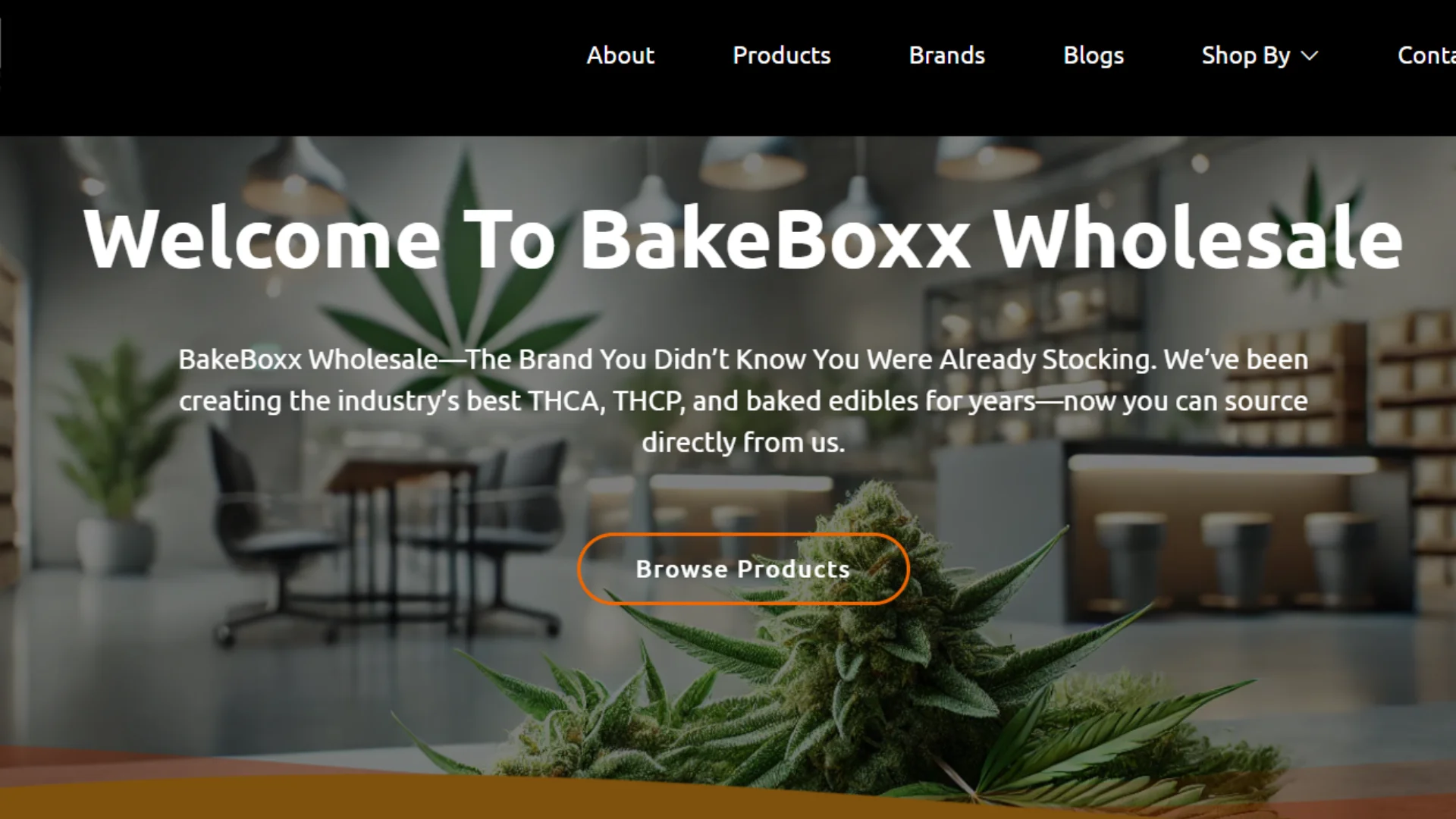The height and width of the screenshot is (819, 1456).
Task: Click the BakeBoxx Wholesale description paragraph
Action: [743, 400]
